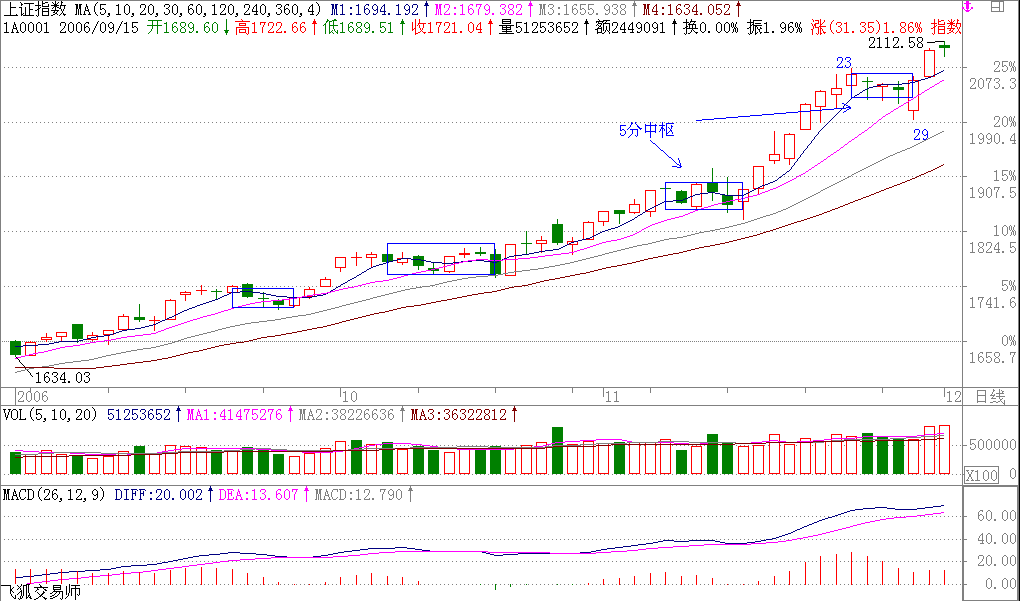Click the blue 23 annotation above candles
This screenshot has width=1020, height=601.
844,63
